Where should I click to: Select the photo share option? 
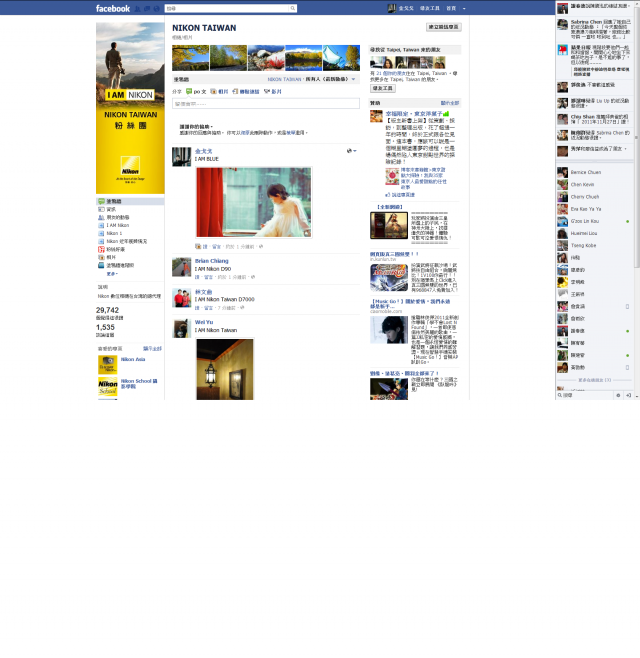click(219, 91)
